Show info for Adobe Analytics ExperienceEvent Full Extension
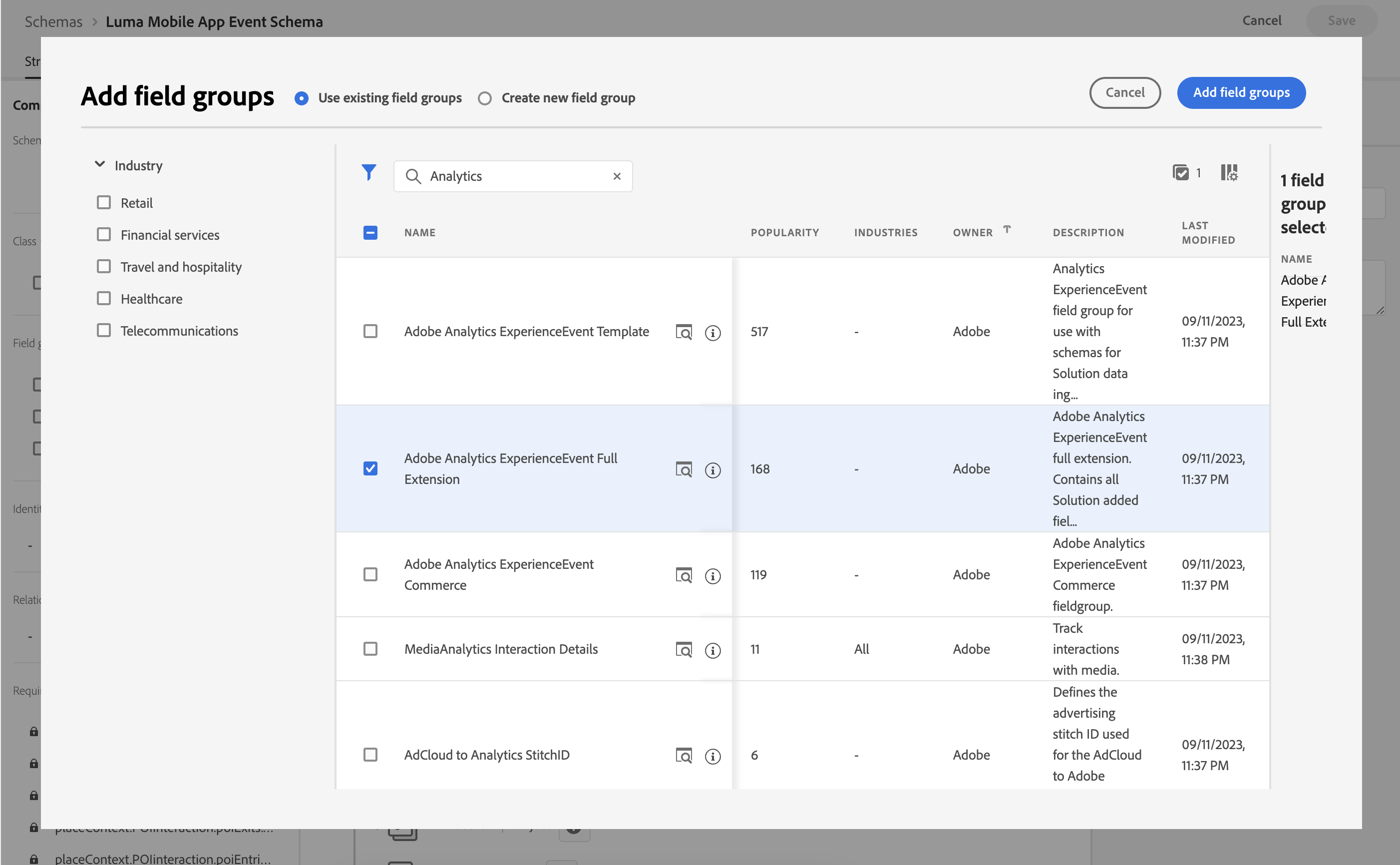Image resolution: width=1400 pixels, height=865 pixels. (x=712, y=469)
